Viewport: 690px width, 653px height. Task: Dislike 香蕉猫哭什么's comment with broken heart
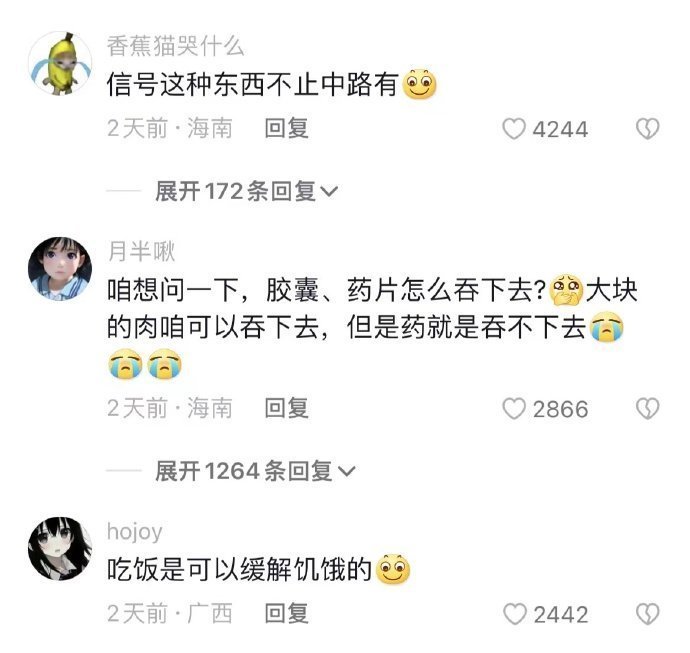click(648, 129)
